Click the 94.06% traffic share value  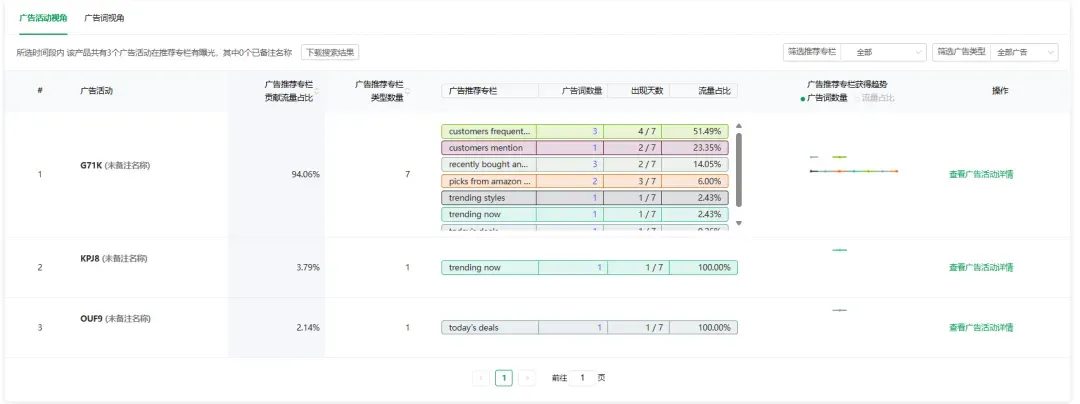click(306, 174)
